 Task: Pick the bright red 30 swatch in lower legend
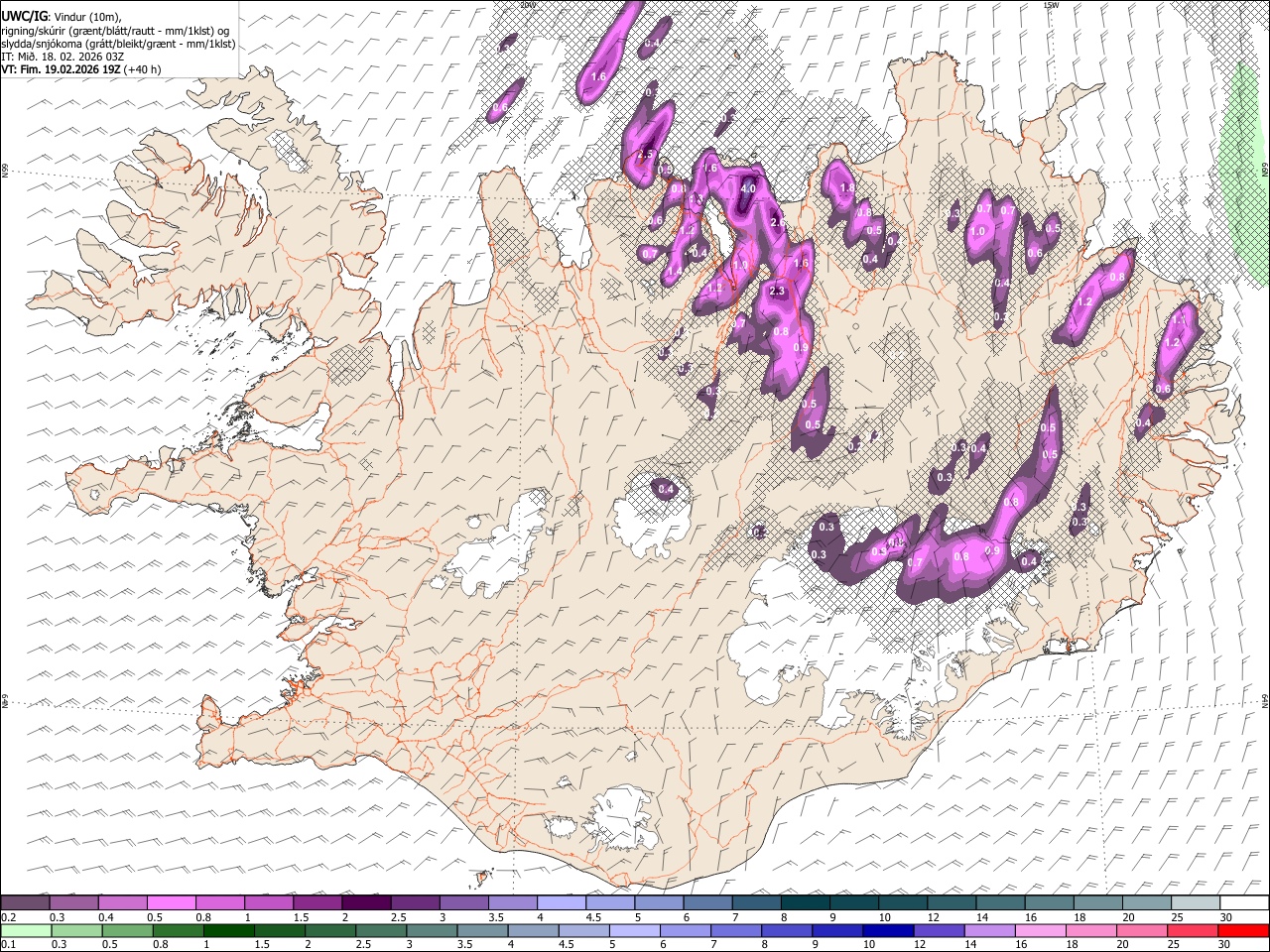(1243, 930)
